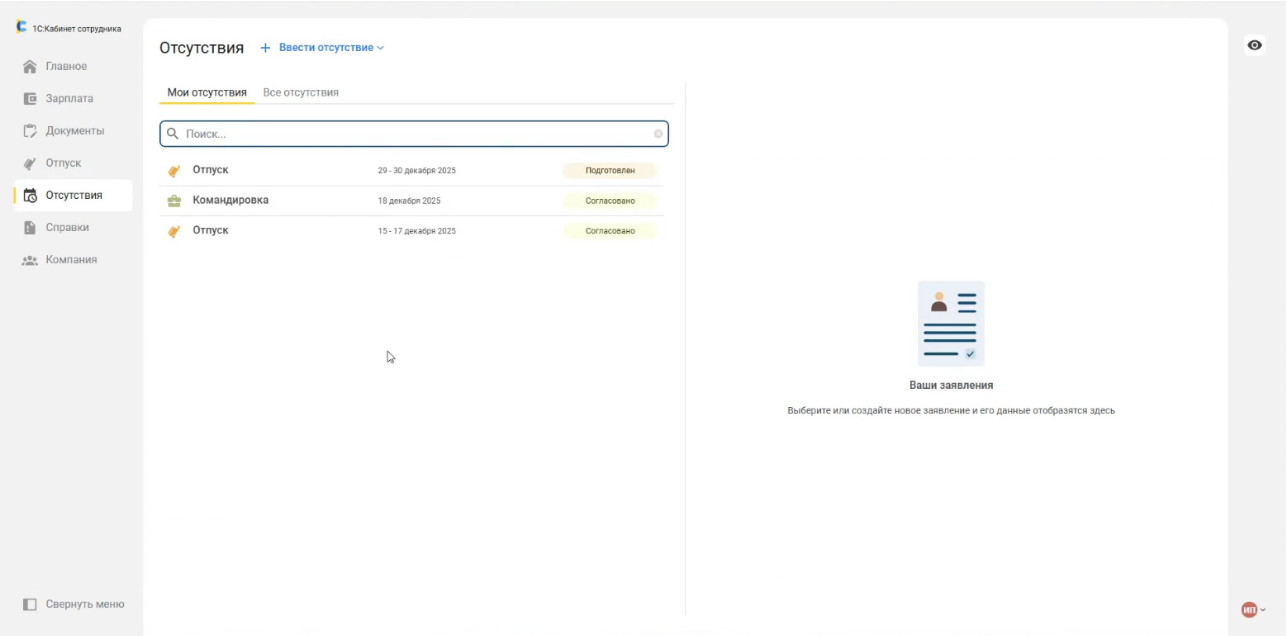Click the 1C Кабинет сотрудника logo
1286x636 pixels.
click(21, 28)
